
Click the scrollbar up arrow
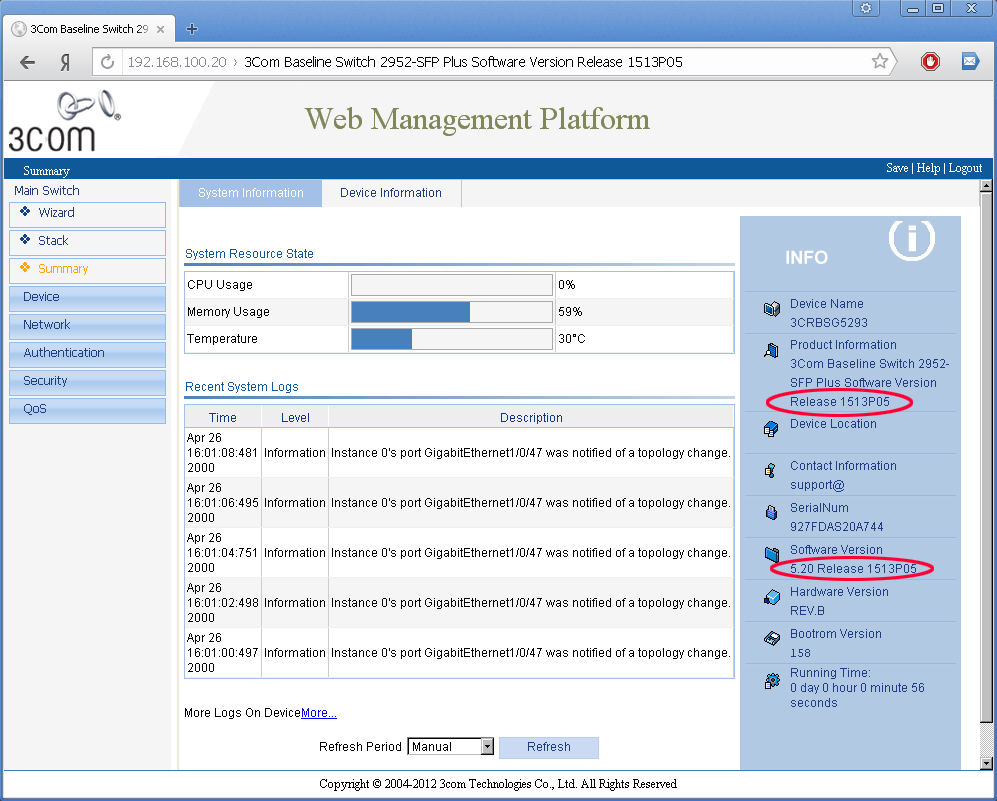[986, 186]
